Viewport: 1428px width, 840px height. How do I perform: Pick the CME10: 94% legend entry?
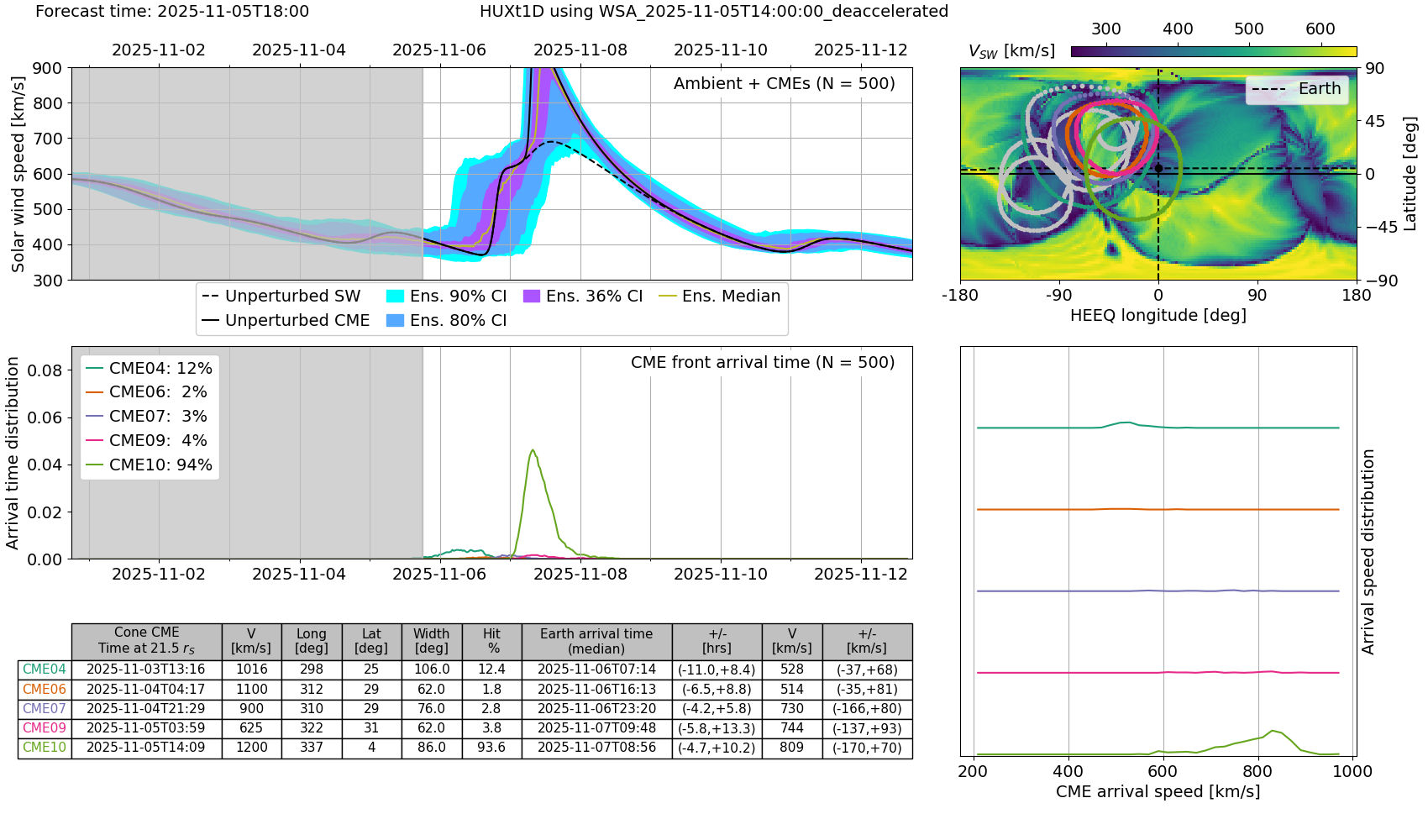coord(150,465)
